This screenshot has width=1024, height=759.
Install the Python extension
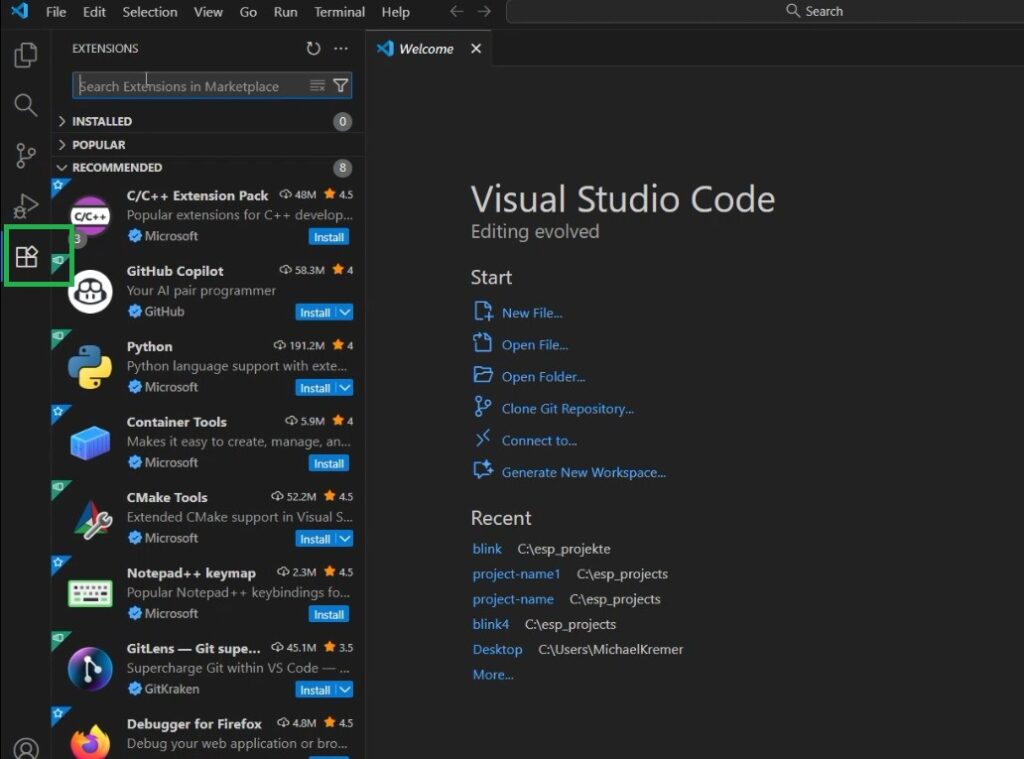coord(315,388)
